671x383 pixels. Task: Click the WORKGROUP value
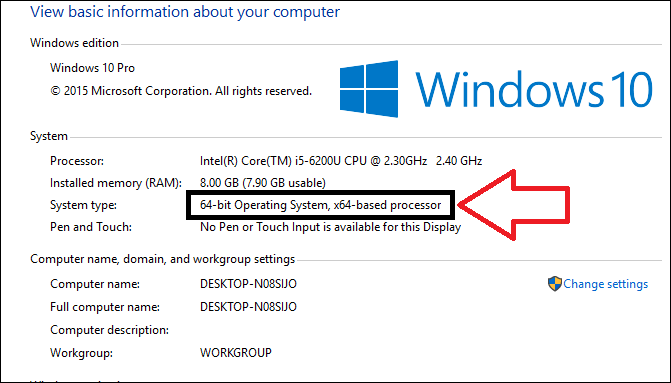236,353
